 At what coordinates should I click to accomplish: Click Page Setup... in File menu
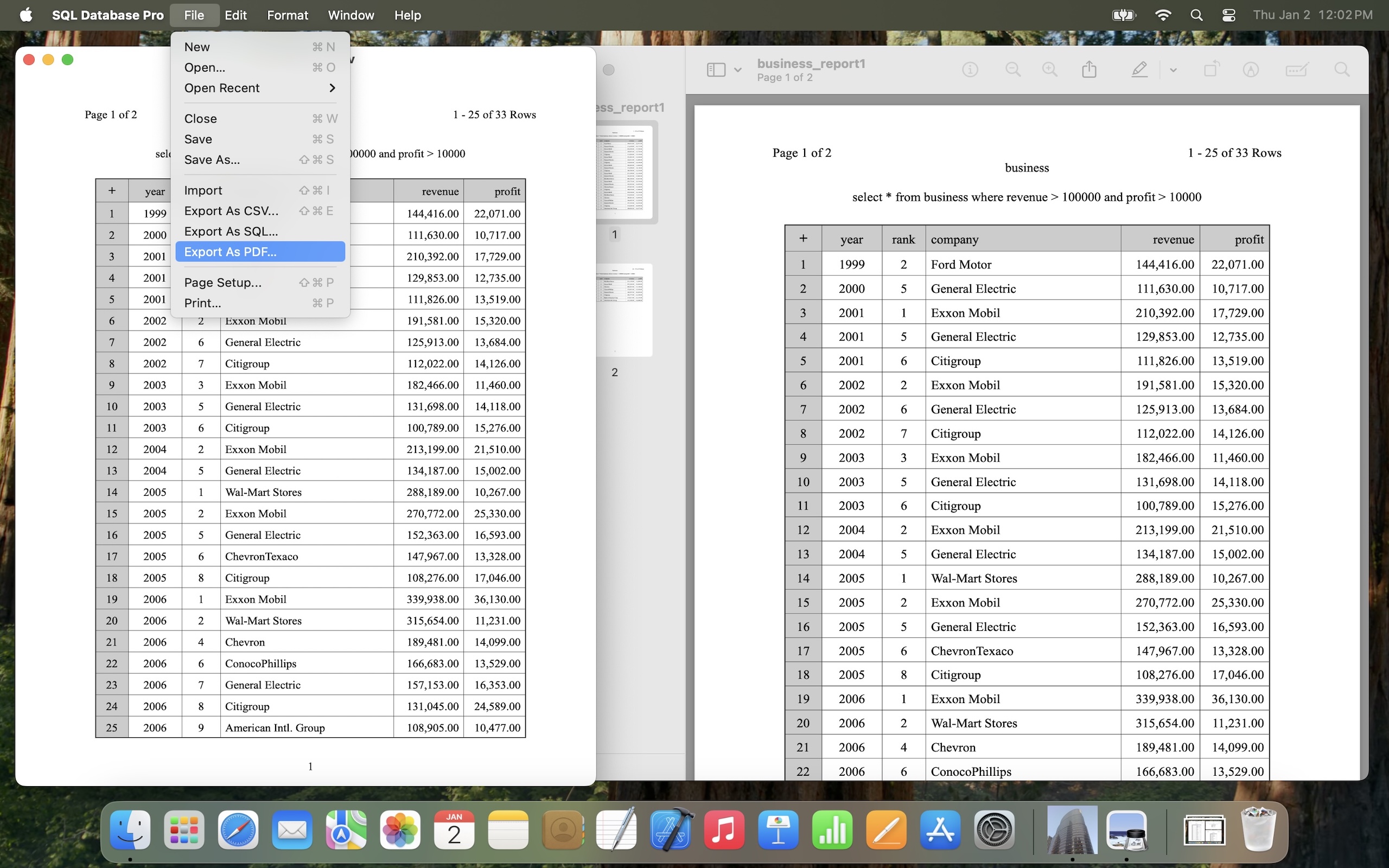point(222,283)
